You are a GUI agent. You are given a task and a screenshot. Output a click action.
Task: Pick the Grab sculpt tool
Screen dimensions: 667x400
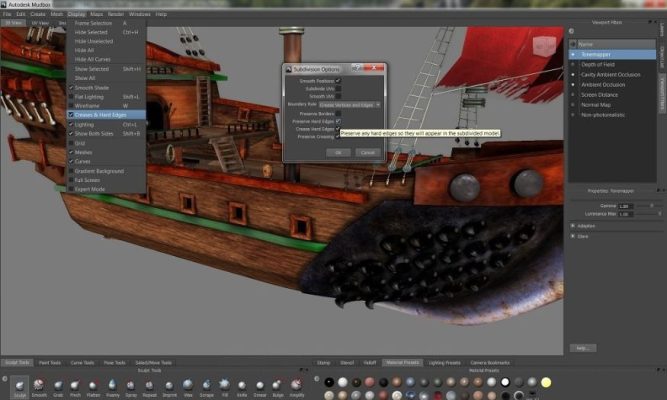59,383
